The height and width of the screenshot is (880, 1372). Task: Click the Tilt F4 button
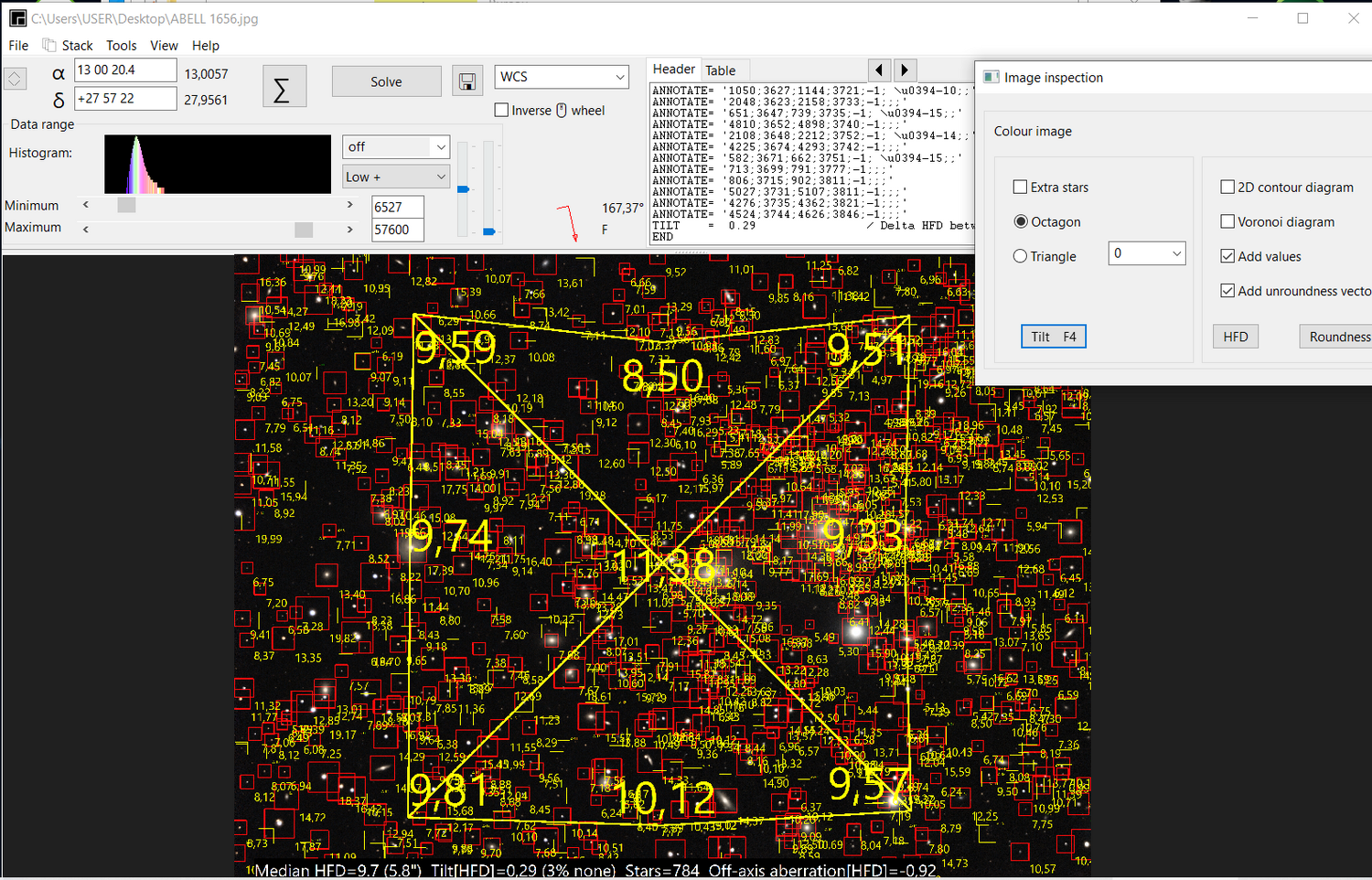point(1053,337)
